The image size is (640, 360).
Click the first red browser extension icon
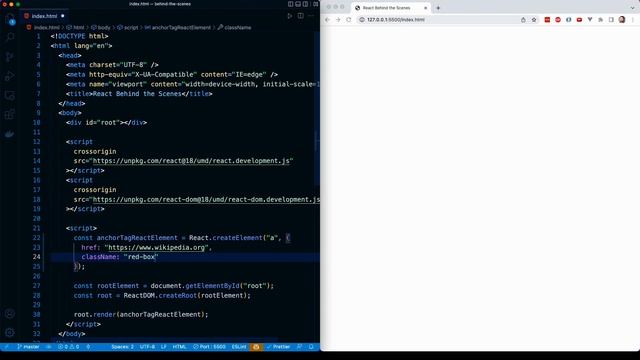547,20
